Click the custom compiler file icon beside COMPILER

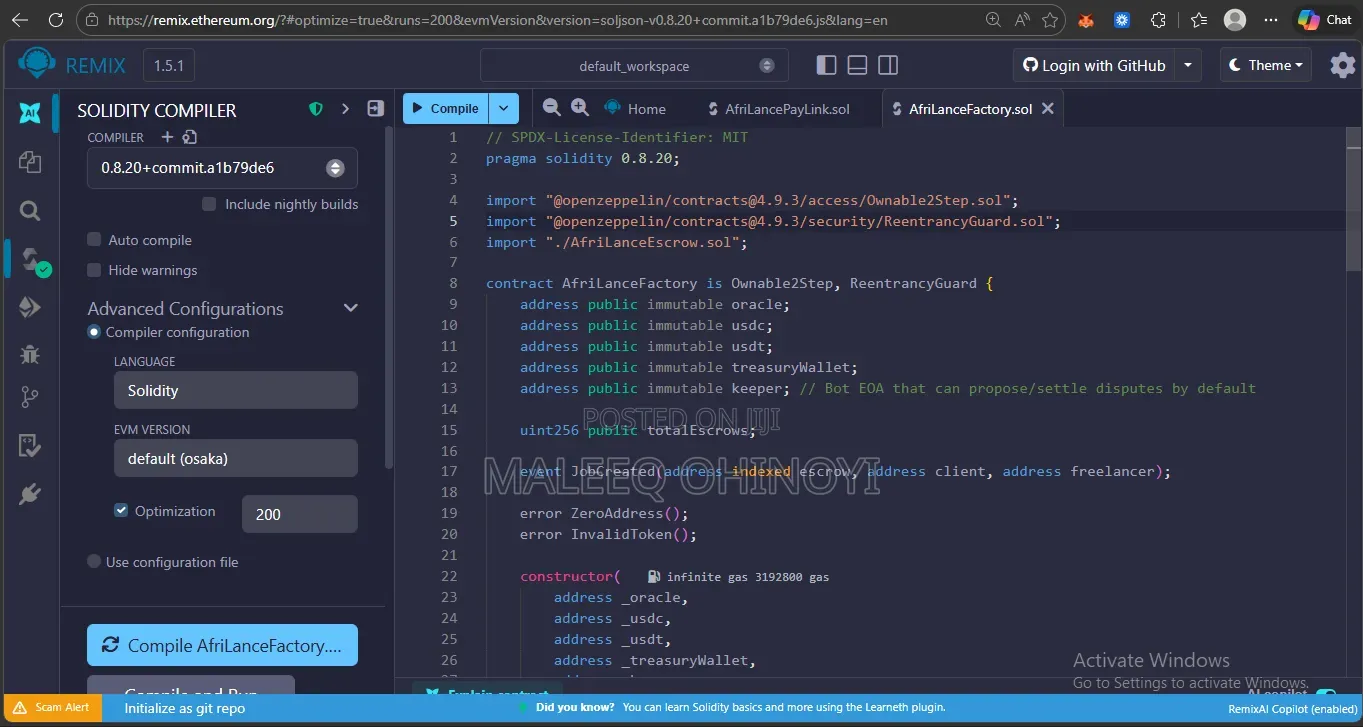click(x=190, y=137)
